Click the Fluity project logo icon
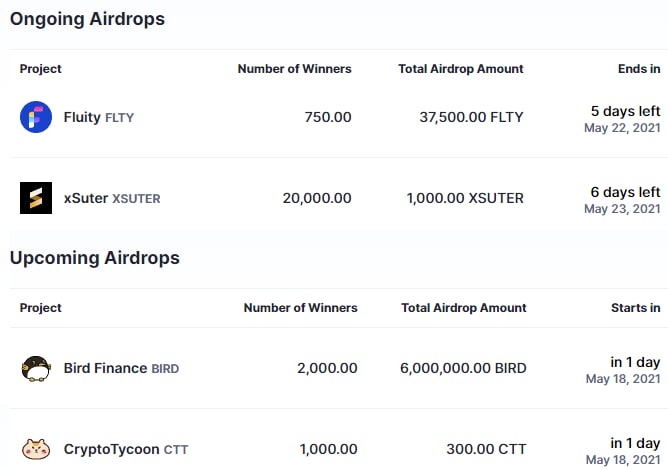 (x=36, y=117)
